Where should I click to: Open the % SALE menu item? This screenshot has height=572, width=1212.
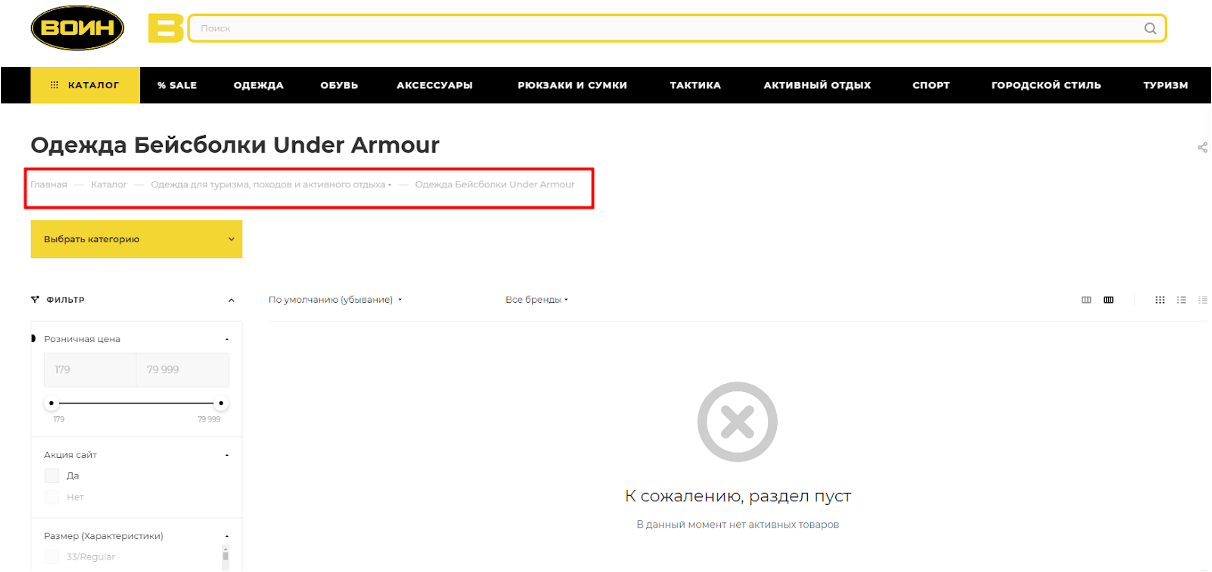177,85
